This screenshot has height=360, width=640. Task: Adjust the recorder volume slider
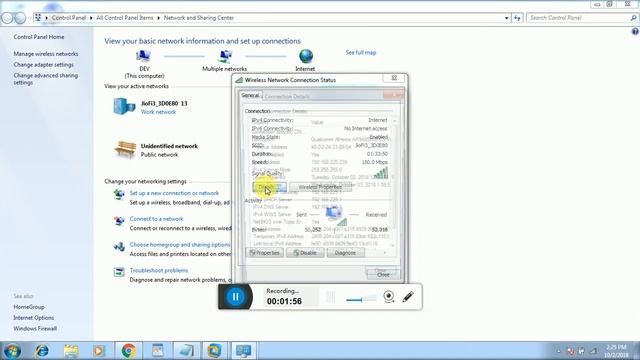[x=361, y=299]
